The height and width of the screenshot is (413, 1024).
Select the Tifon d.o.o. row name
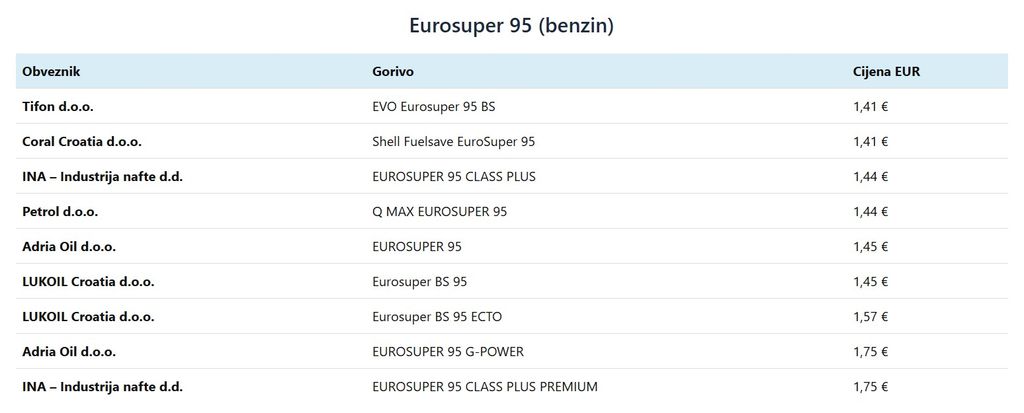pos(57,107)
